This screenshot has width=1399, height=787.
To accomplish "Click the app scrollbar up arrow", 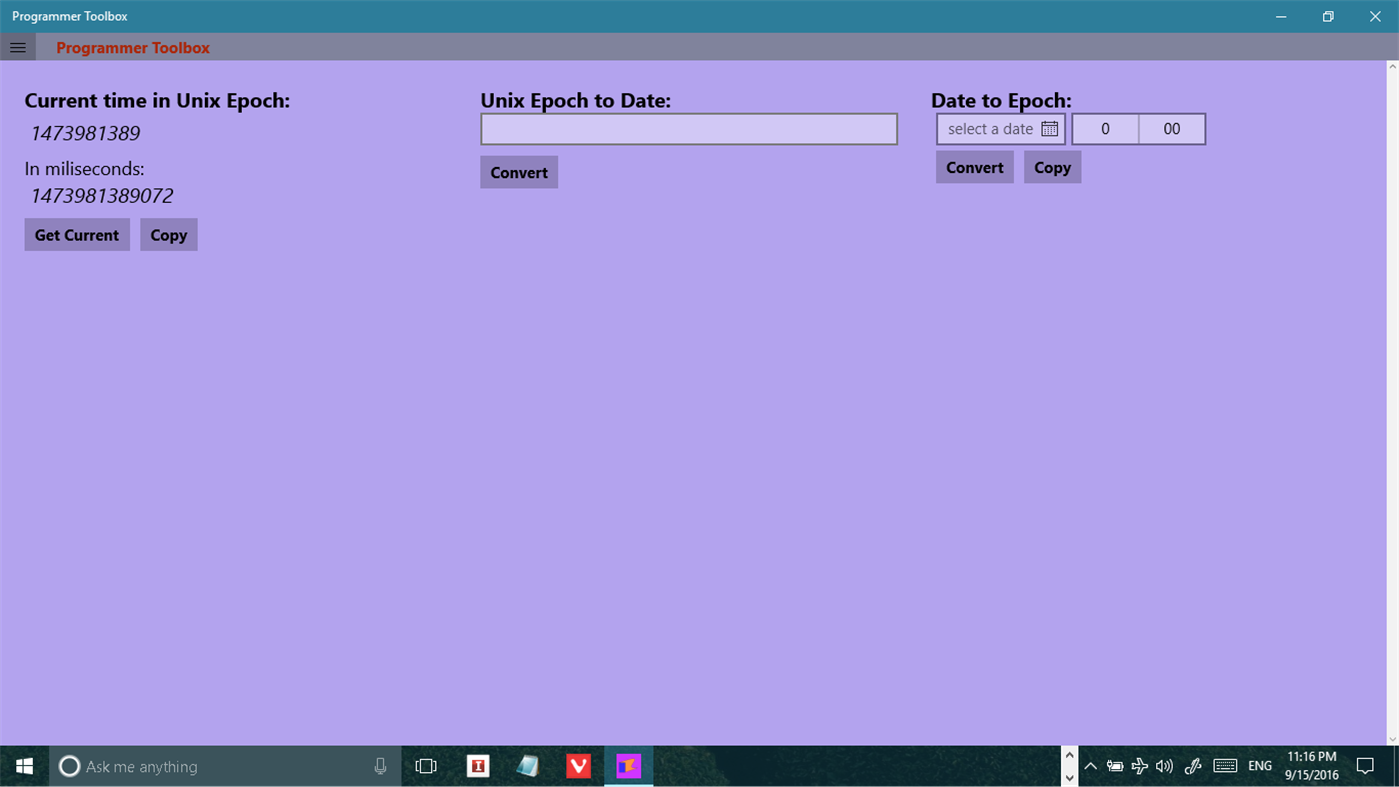I will pyautogui.click(x=1392, y=67).
